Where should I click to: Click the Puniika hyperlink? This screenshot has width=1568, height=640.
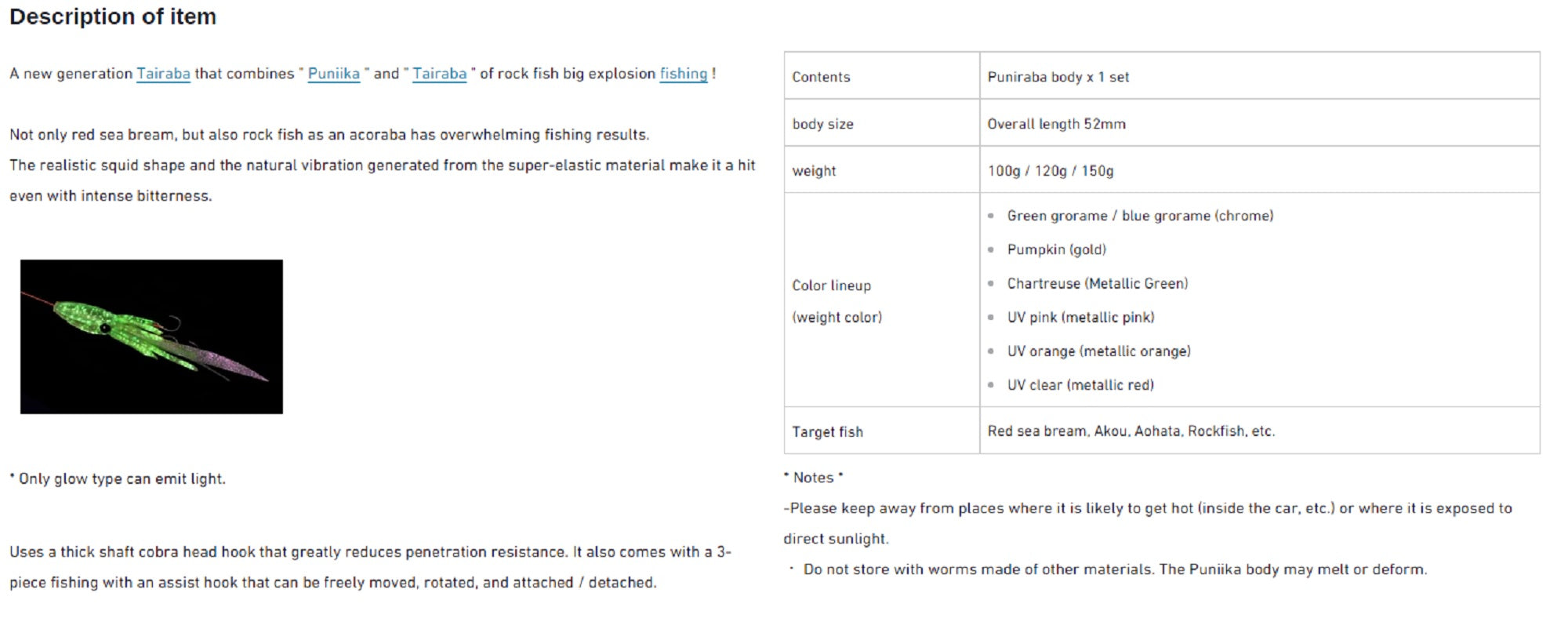(333, 74)
